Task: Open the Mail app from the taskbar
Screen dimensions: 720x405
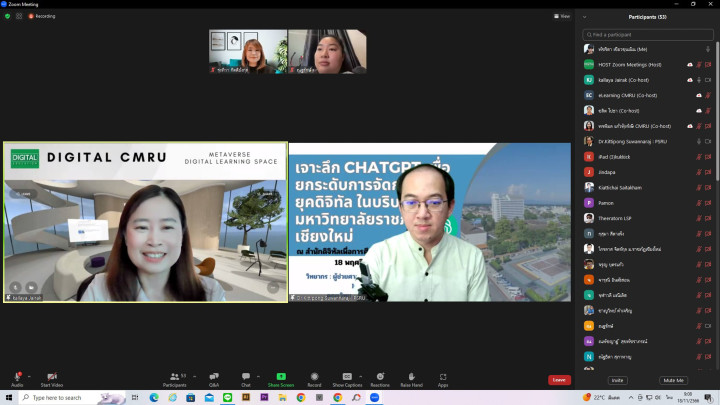Action: [x=209, y=398]
